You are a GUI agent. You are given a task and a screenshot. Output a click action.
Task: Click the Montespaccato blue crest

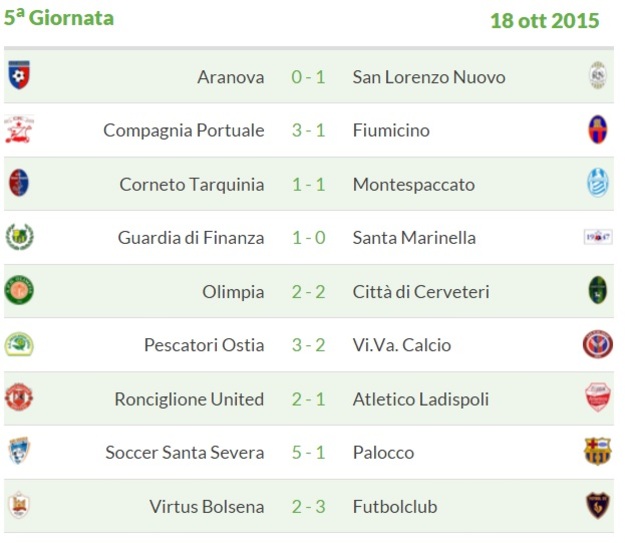click(597, 183)
